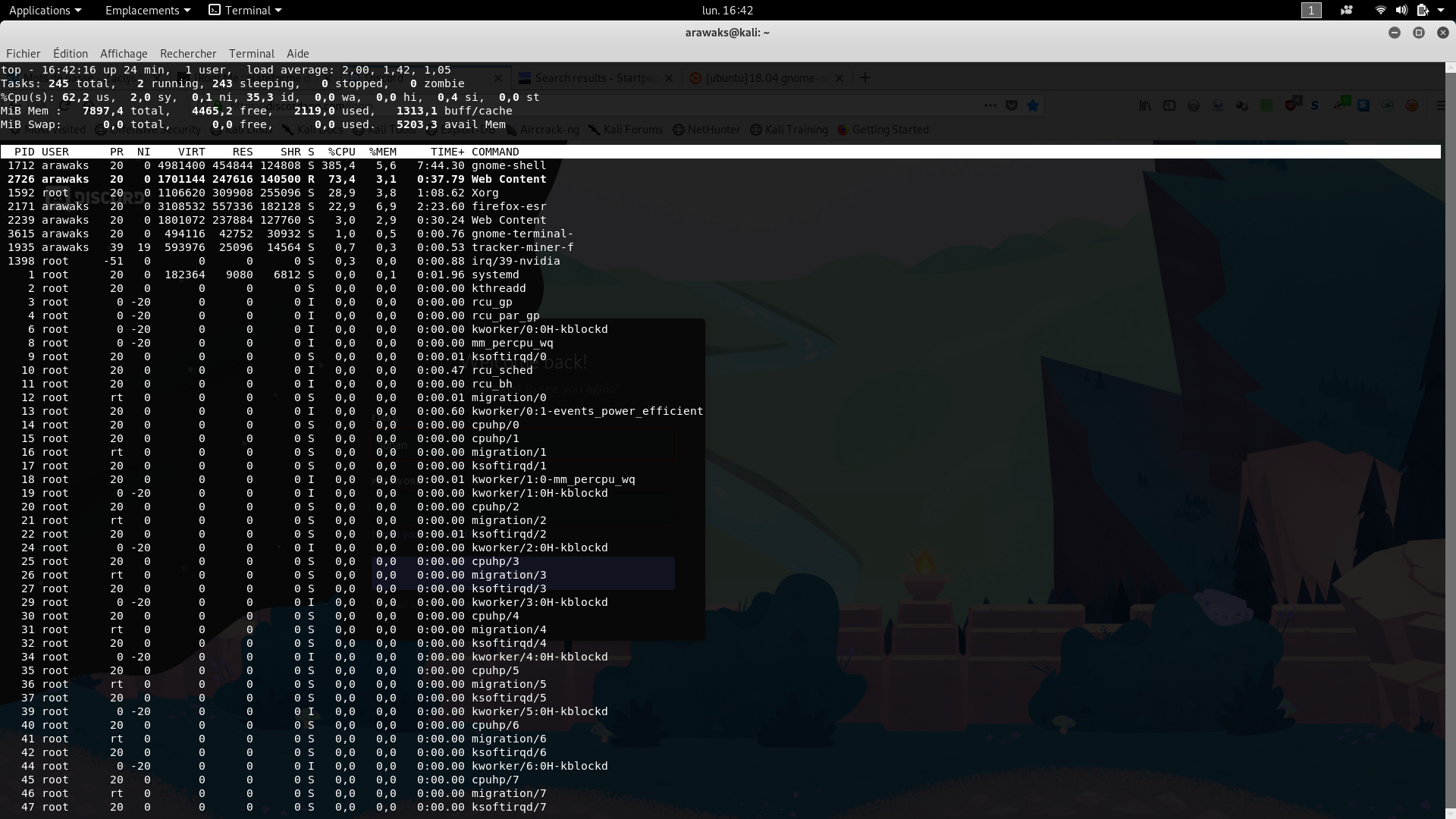
Task: Open the Terminal app menu in top bar
Action: tap(245, 10)
